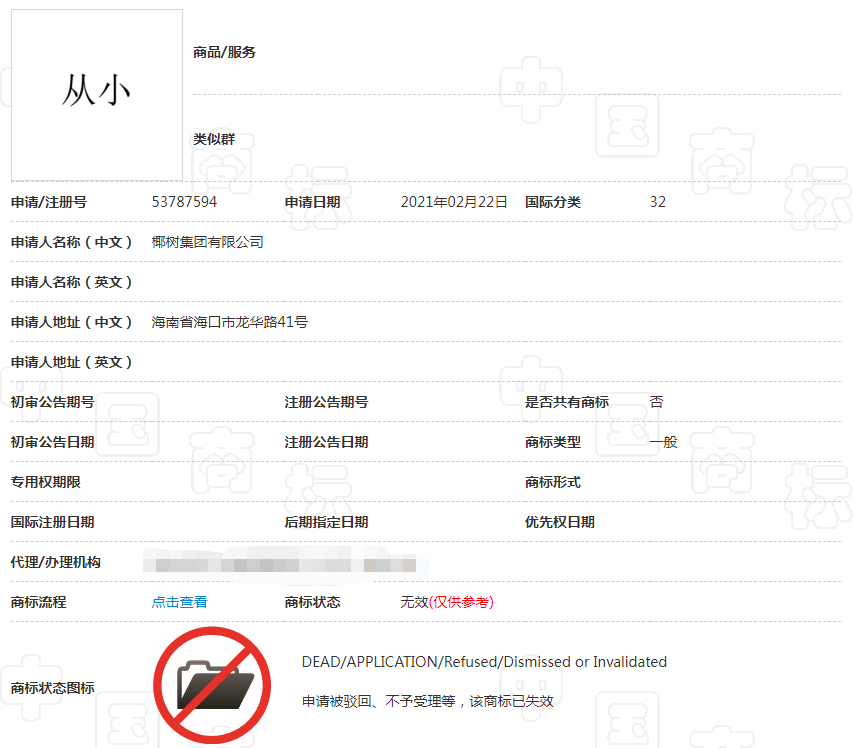Click the 国际分类 label
The image size is (854, 748).
point(553,202)
